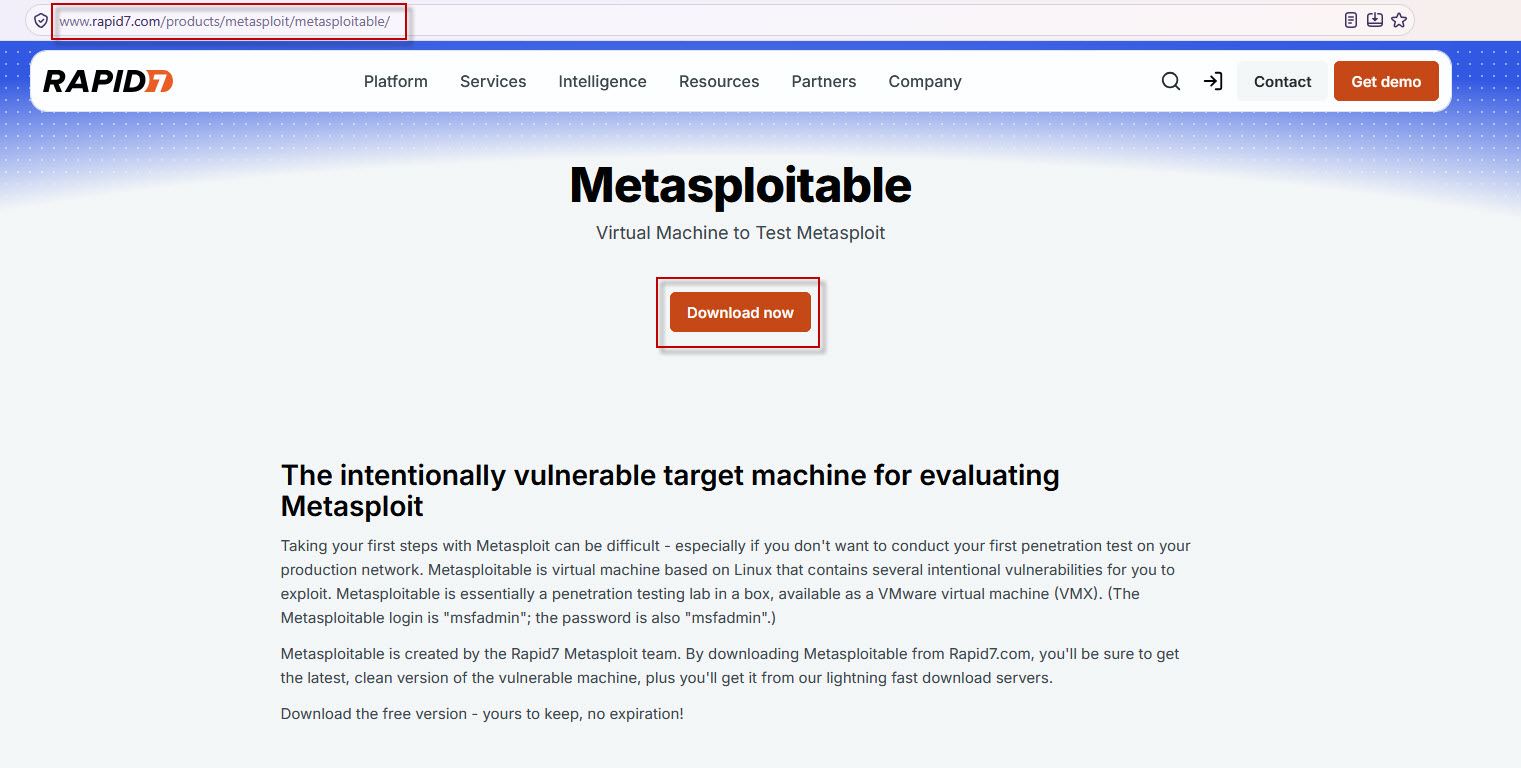
Task: Open the Services menu
Action: click(493, 82)
